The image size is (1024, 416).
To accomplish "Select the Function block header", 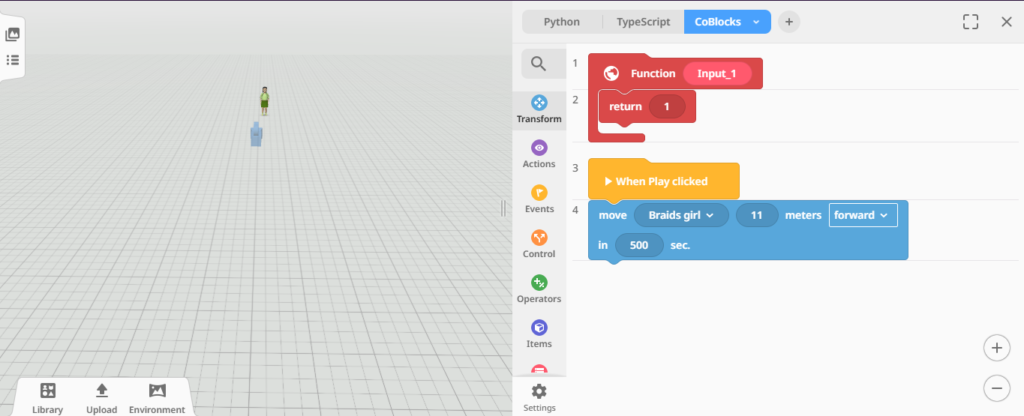I will 675,73.
